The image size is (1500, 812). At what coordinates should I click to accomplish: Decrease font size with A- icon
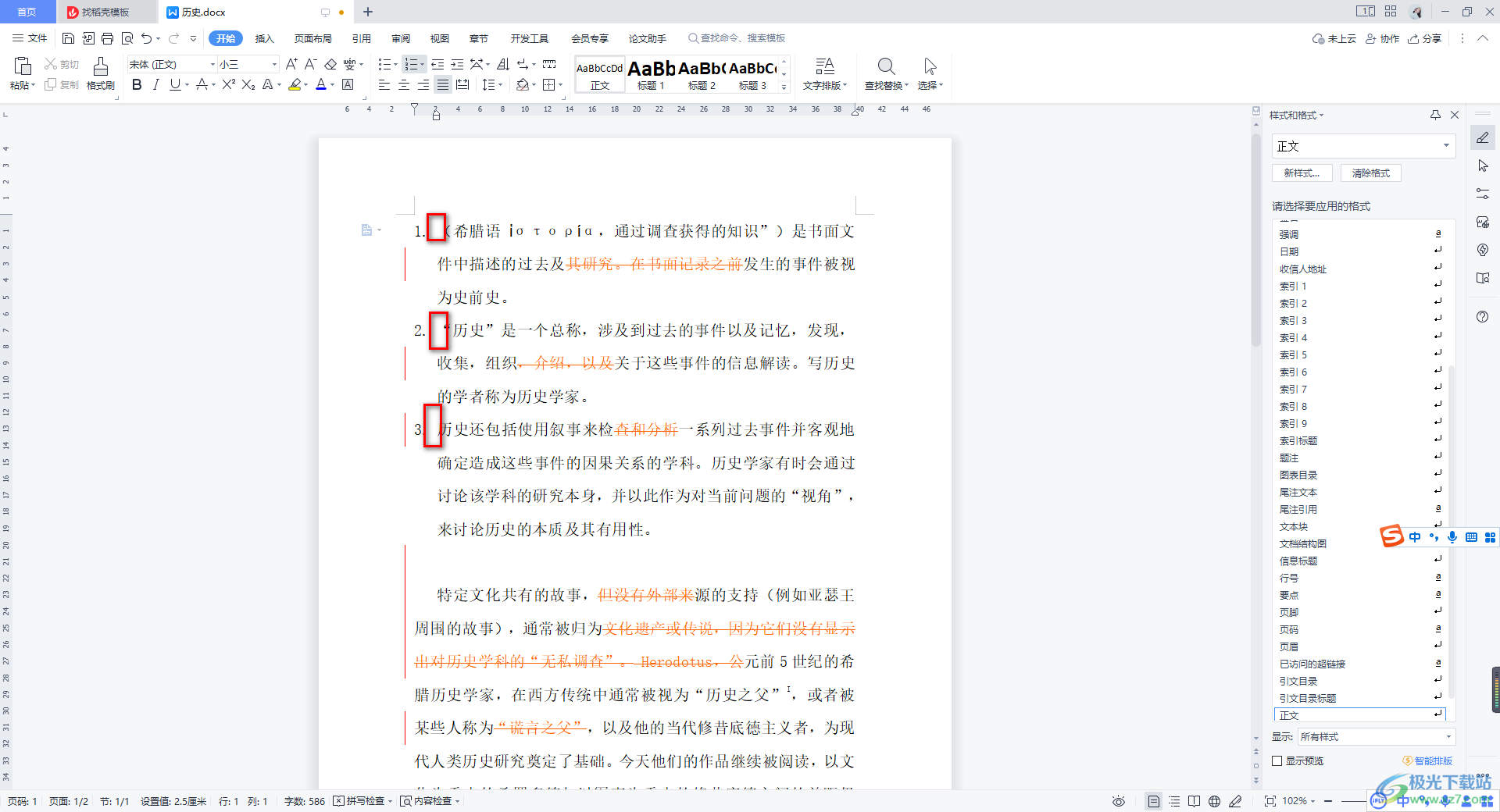coord(310,64)
